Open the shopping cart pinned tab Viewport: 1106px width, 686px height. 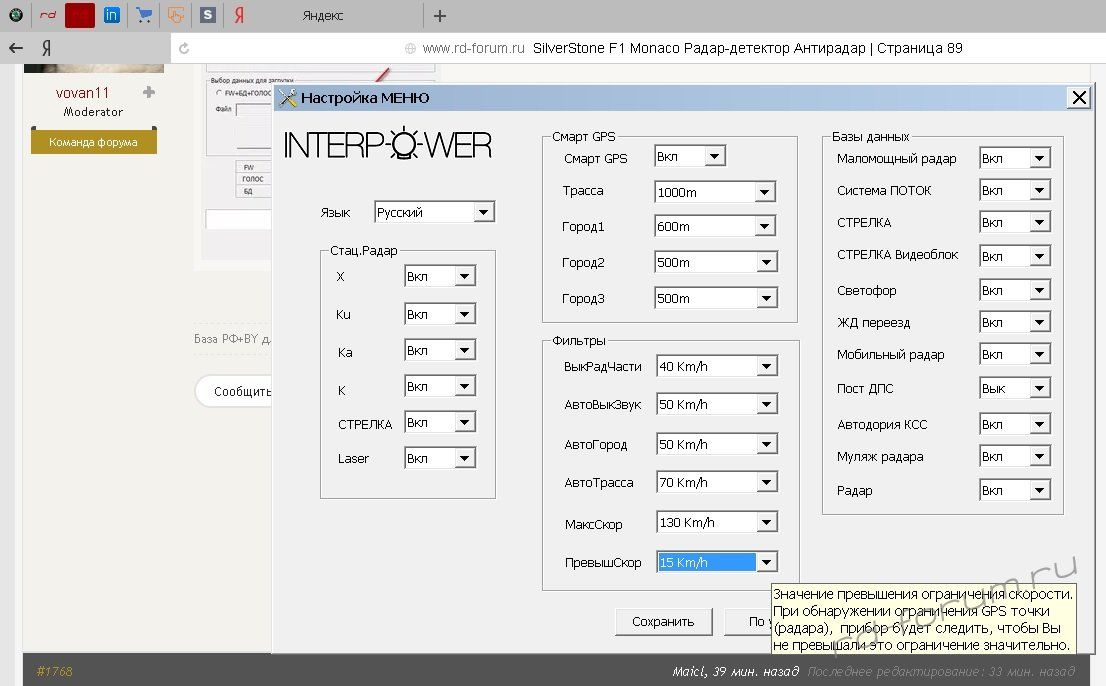[144, 15]
